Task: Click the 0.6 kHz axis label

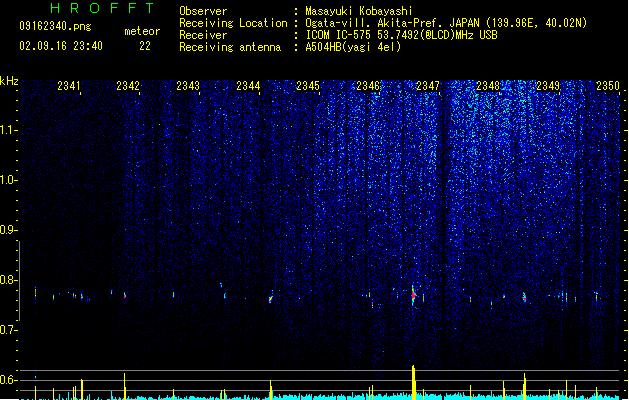Action: click(8, 380)
